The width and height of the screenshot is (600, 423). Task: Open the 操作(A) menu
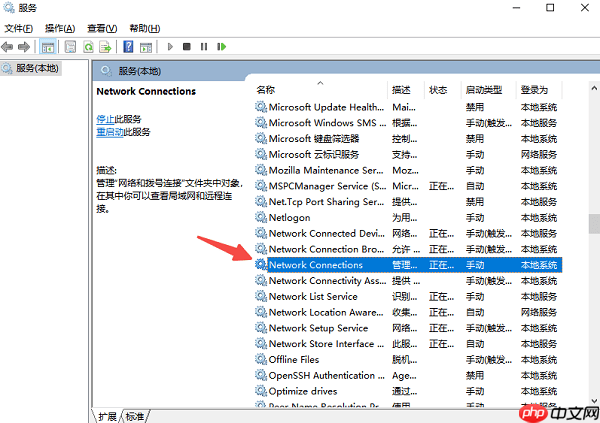point(60,28)
